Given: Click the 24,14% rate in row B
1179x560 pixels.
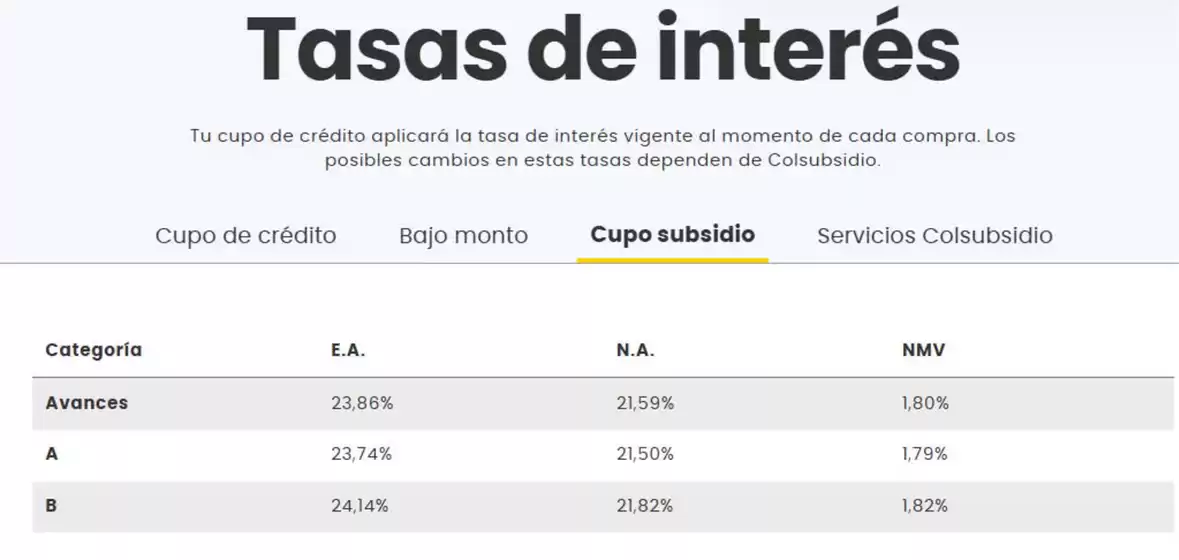Looking at the screenshot, I should point(360,506).
